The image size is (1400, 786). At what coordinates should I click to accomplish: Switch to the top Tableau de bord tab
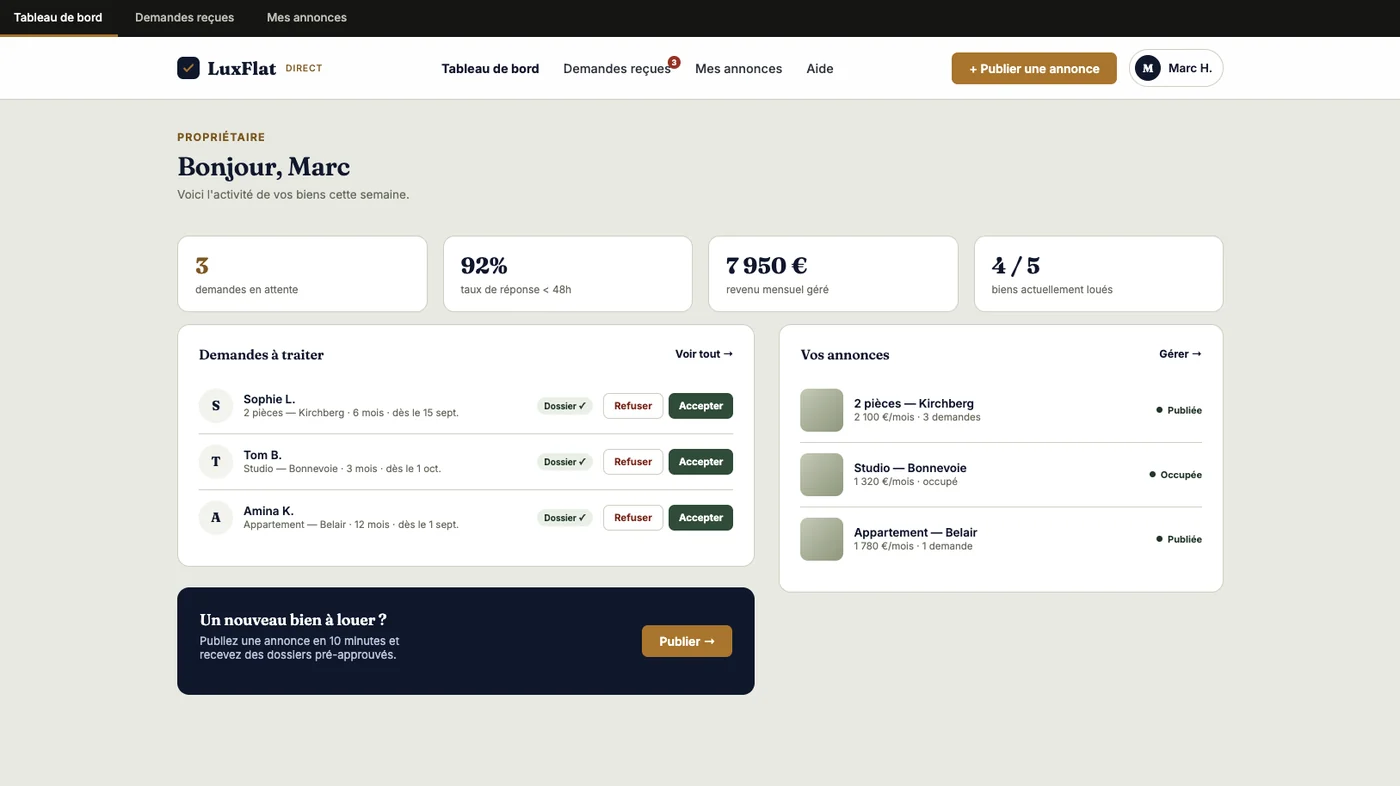pyautogui.click(x=58, y=18)
